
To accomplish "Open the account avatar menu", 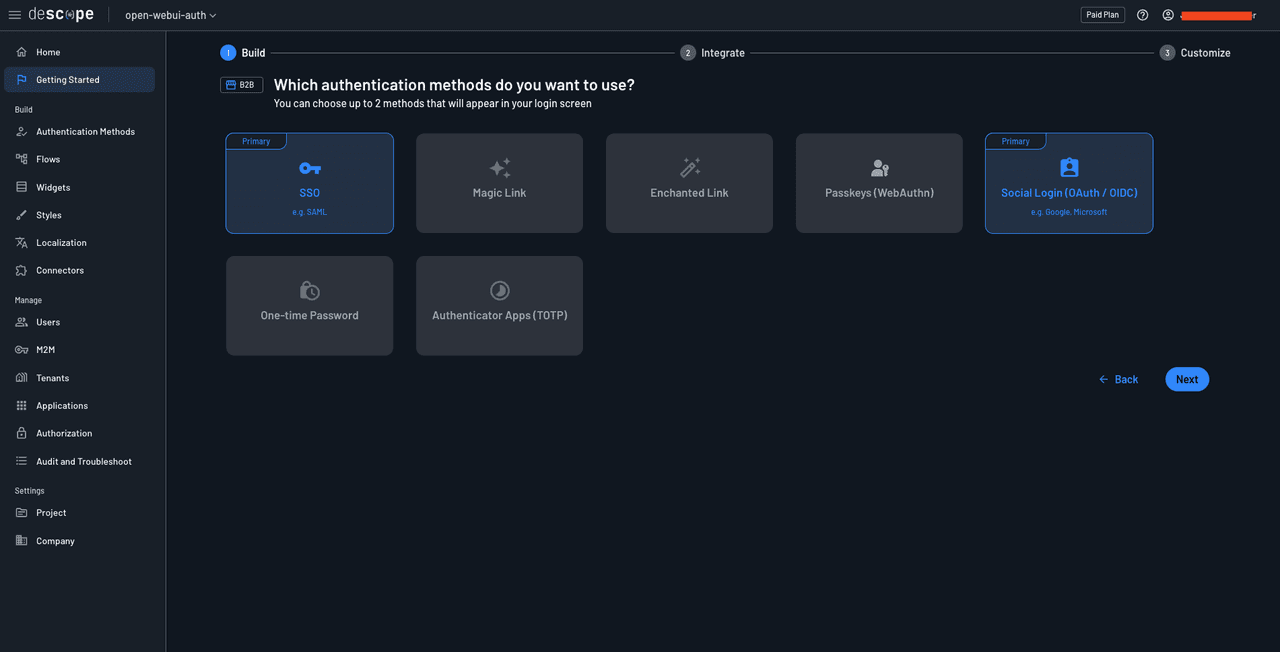I will [1168, 14].
